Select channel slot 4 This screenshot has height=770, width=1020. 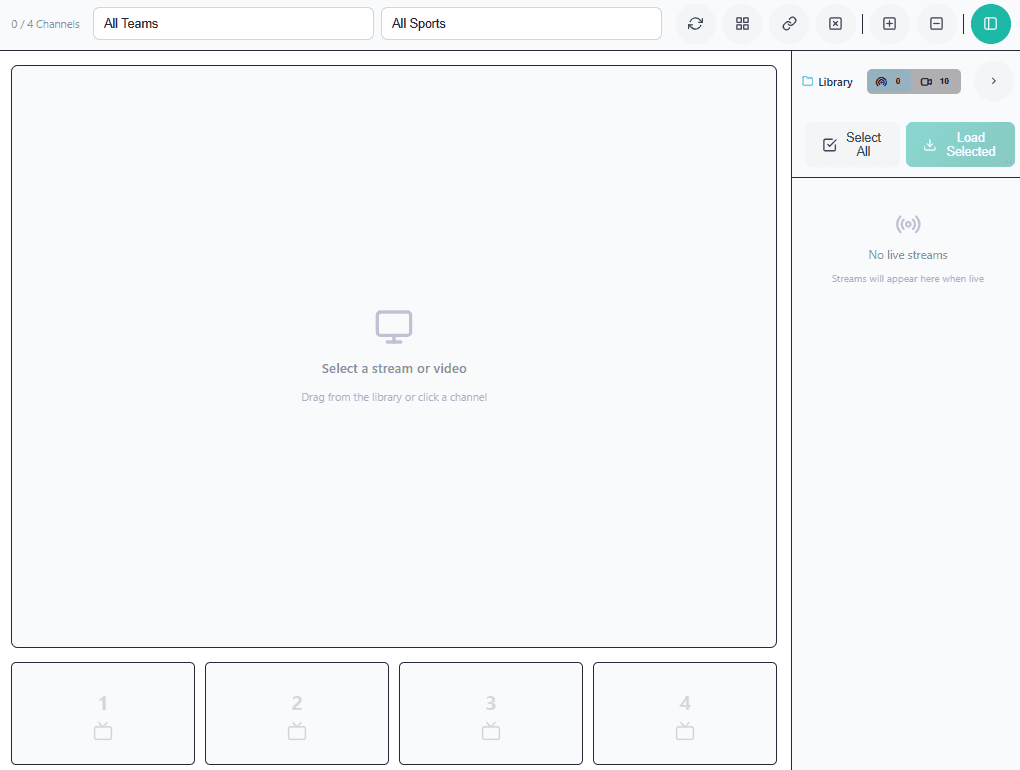(685, 713)
